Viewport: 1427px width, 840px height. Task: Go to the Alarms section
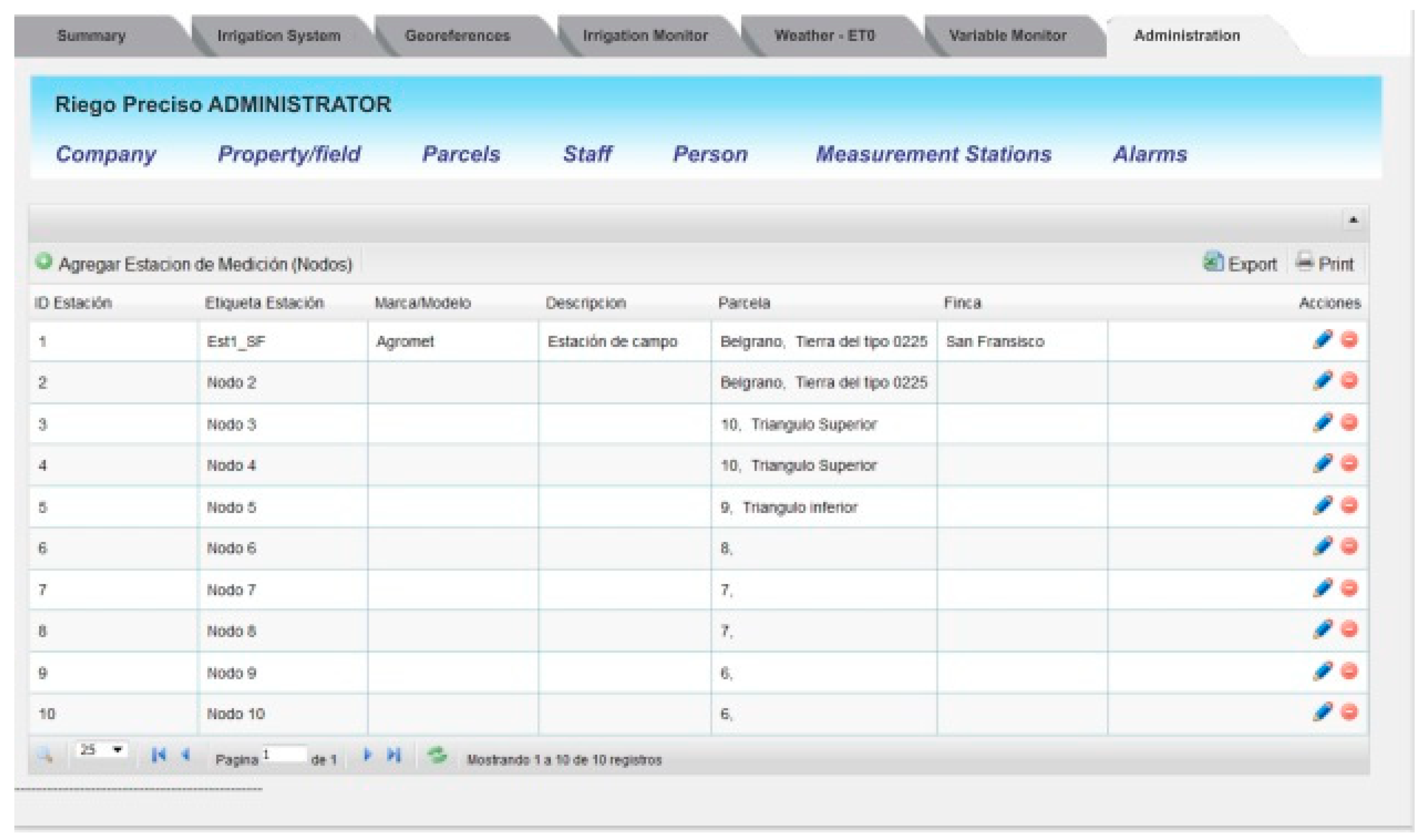1149,154
